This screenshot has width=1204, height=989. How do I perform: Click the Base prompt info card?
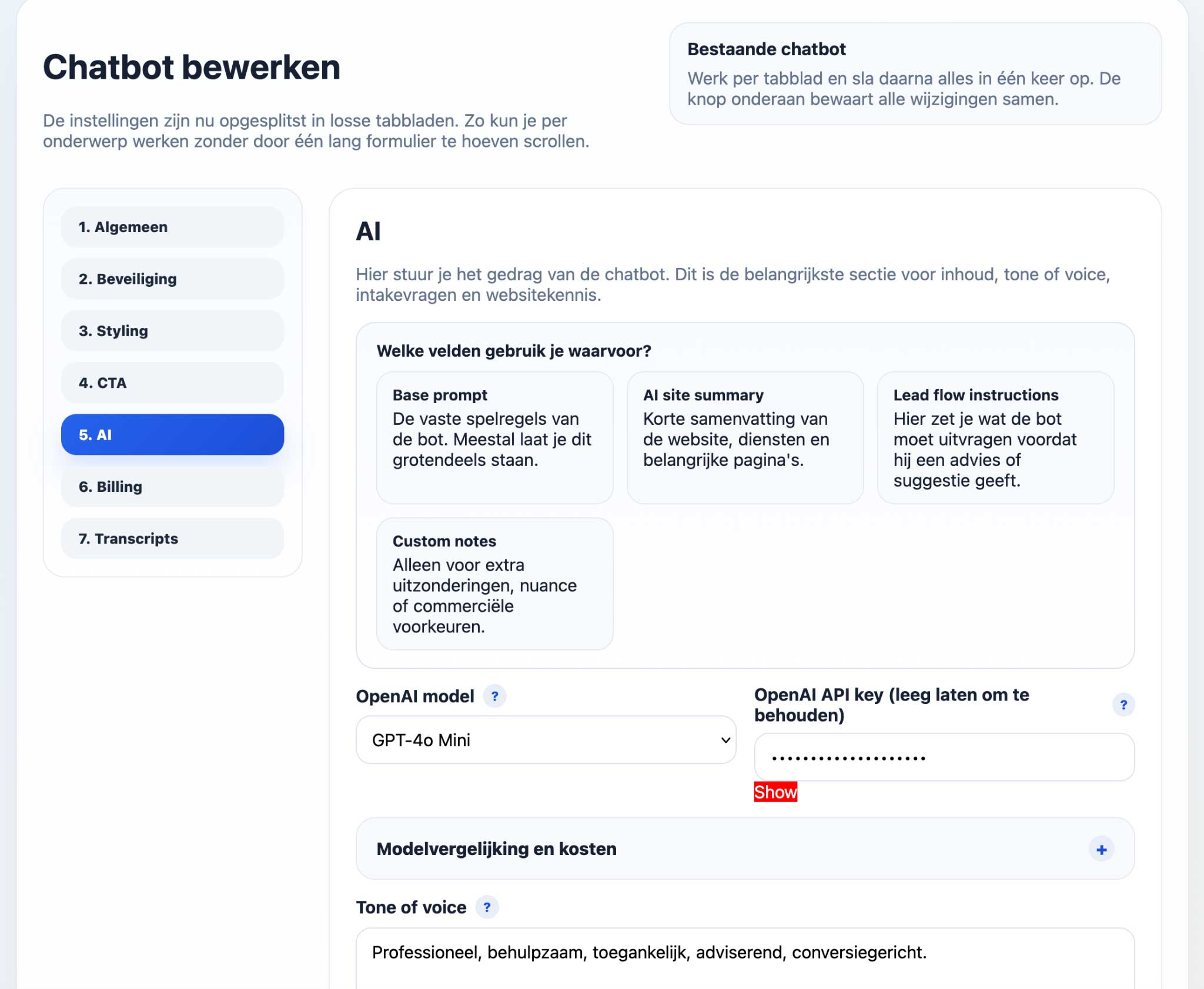pyautogui.click(x=494, y=437)
